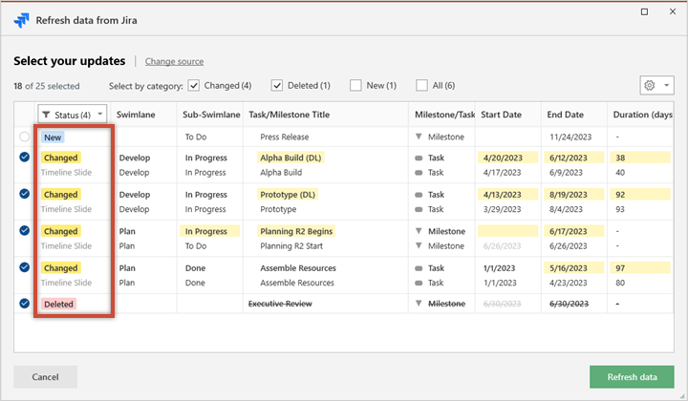Viewport: 688px width, 401px height.
Task: Click the Planning R2 Start title cell
Action: 291,246
